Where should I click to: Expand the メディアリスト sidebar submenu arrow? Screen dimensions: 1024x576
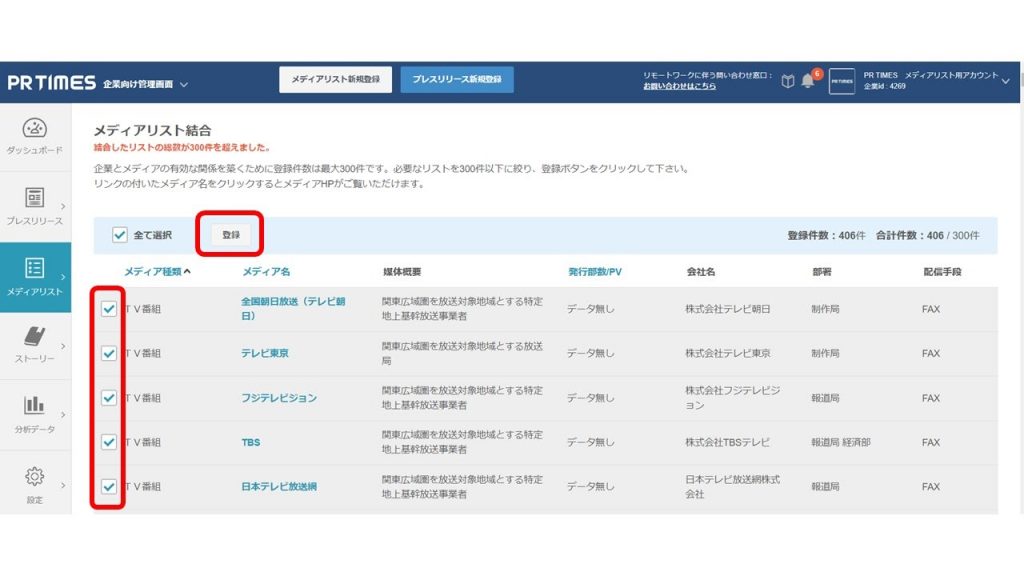pyautogui.click(x=63, y=277)
